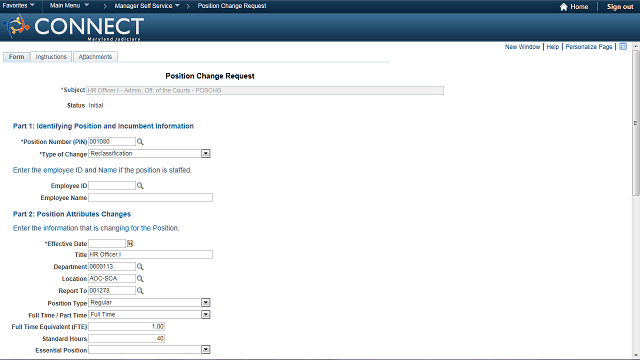Click the New Window link

tap(522, 47)
